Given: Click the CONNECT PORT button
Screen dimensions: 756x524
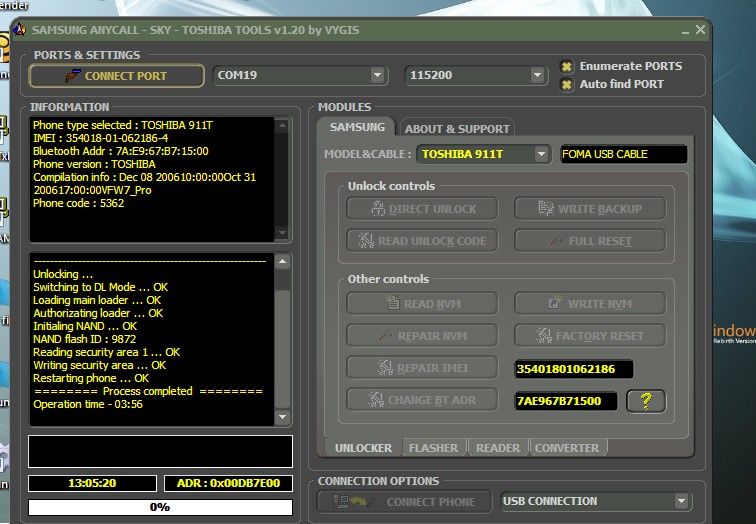Looking at the screenshot, I should tap(117, 76).
